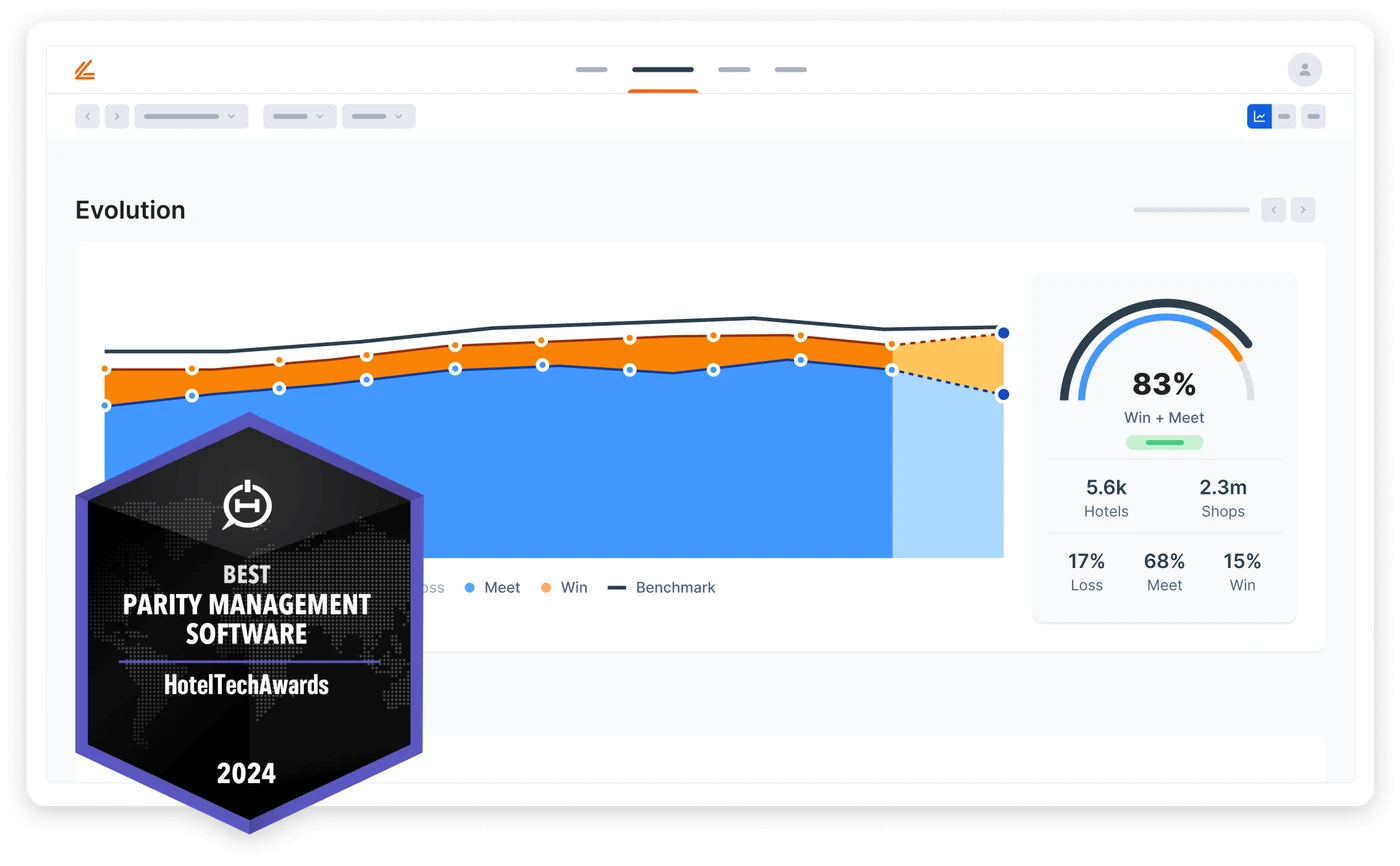Go forward with the filter toolbar's right chevron

(x=117, y=117)
